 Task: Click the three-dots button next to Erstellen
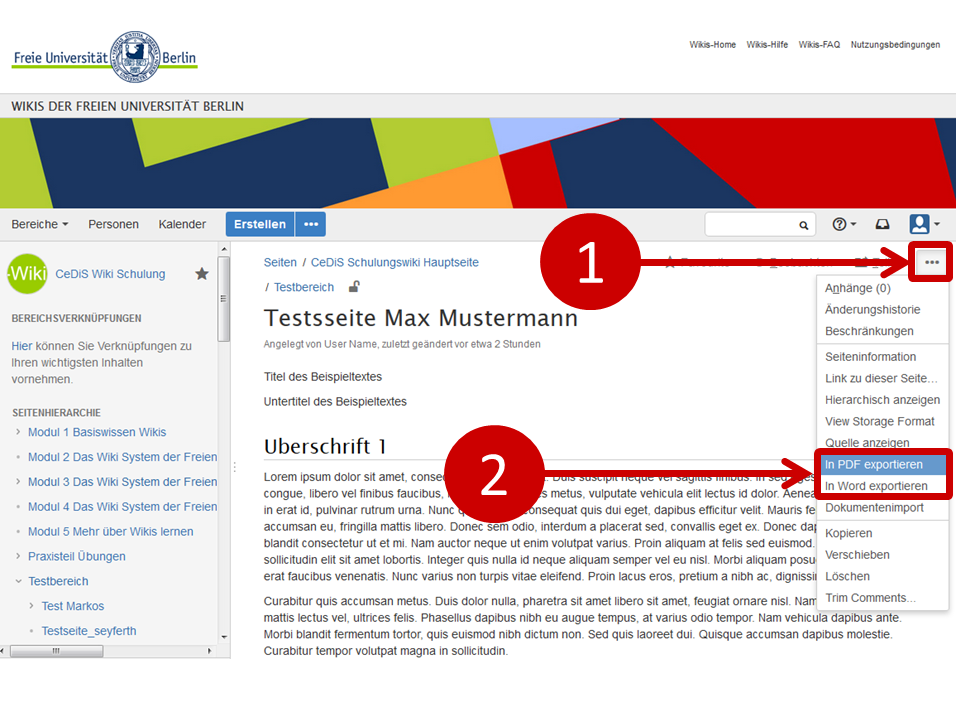(310, 224)
